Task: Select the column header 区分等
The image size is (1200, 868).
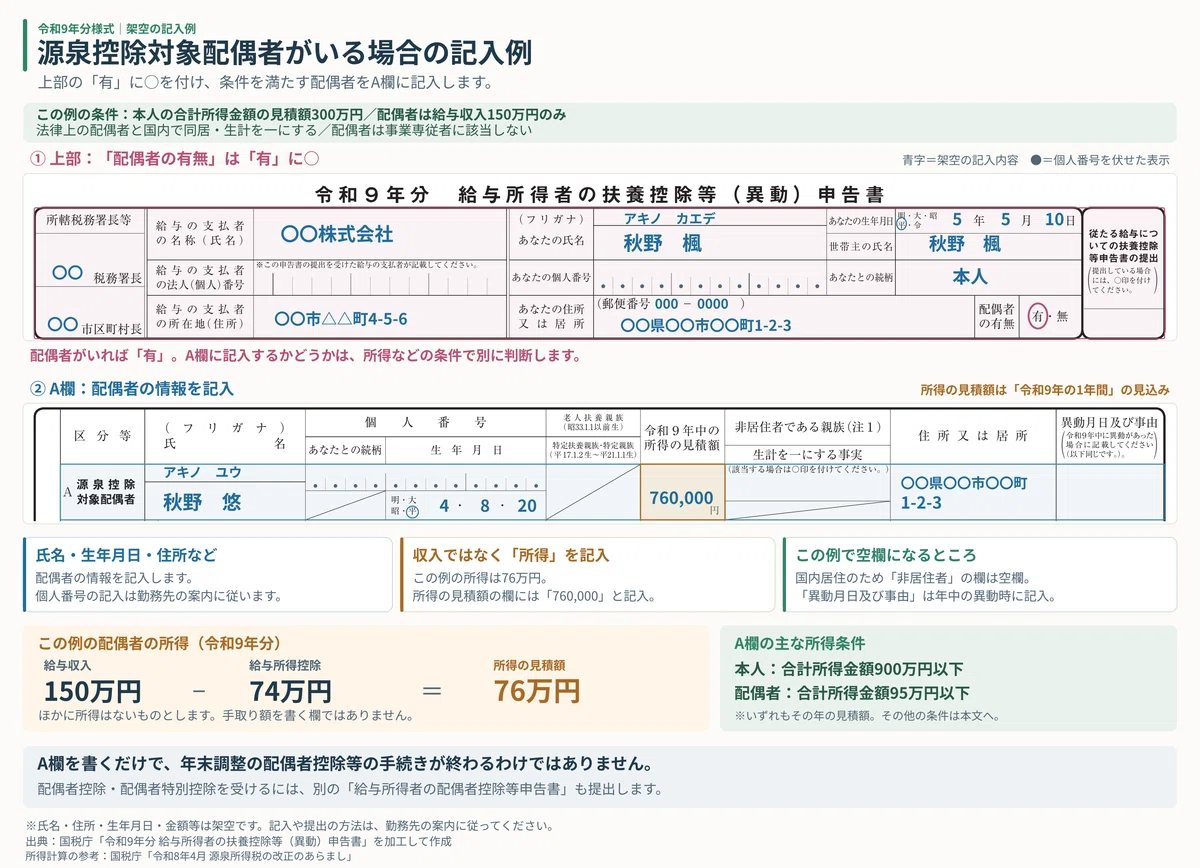Action: [x=103, y=436]
